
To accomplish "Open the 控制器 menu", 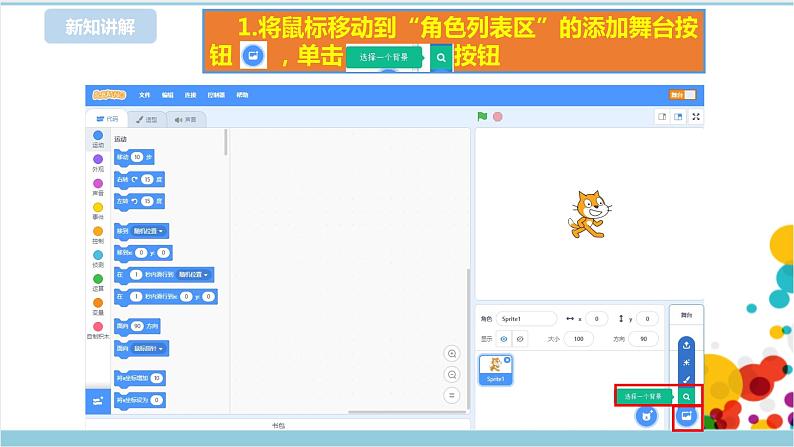I will [x=216, y=95].
